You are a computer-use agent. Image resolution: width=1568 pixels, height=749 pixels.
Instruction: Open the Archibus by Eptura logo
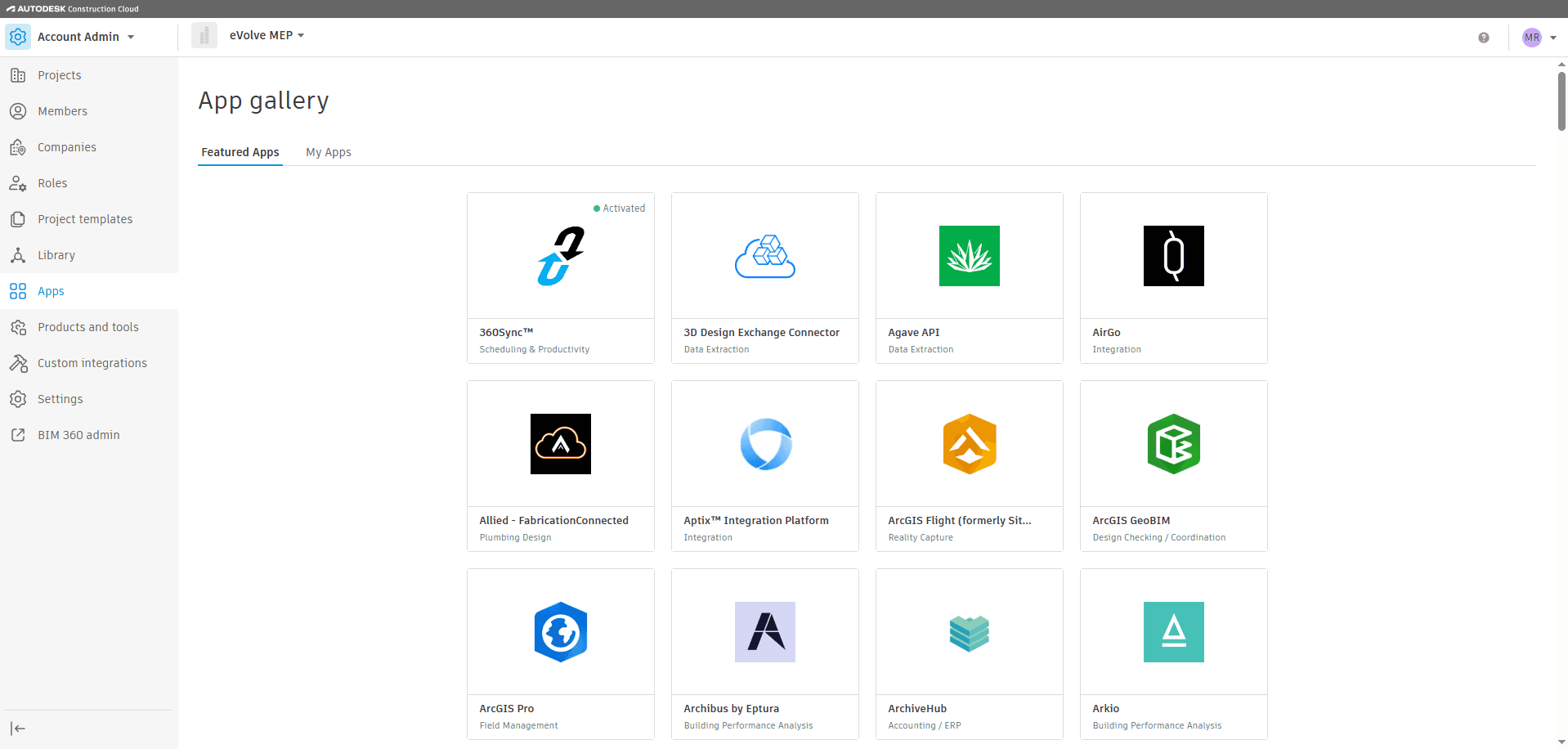[x=765, y=632]
